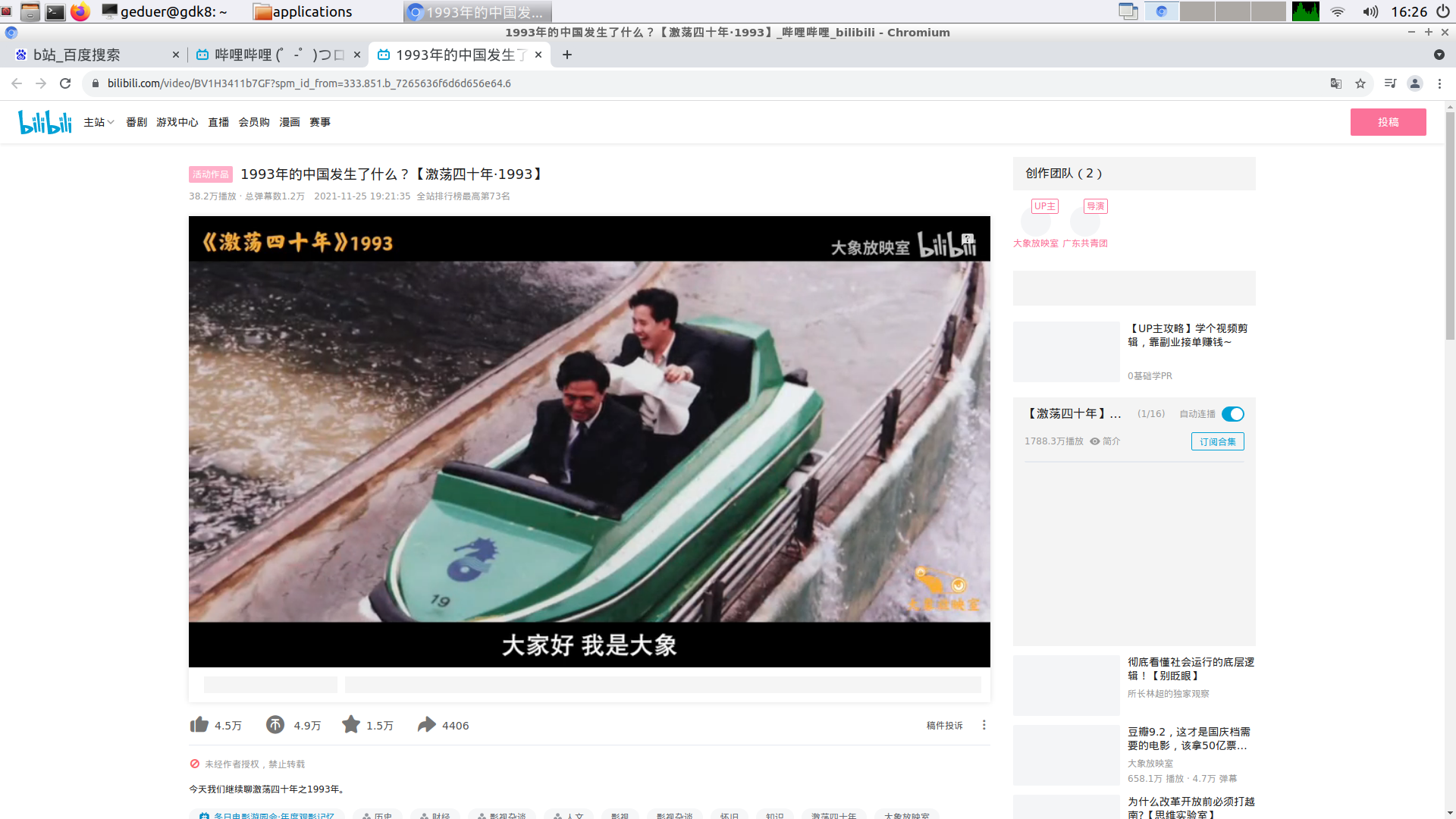Viewport: 1456px width, 819px height.
Task: Share the video using arrow icon
Action: pyautogui.click(x=427, y=725)
